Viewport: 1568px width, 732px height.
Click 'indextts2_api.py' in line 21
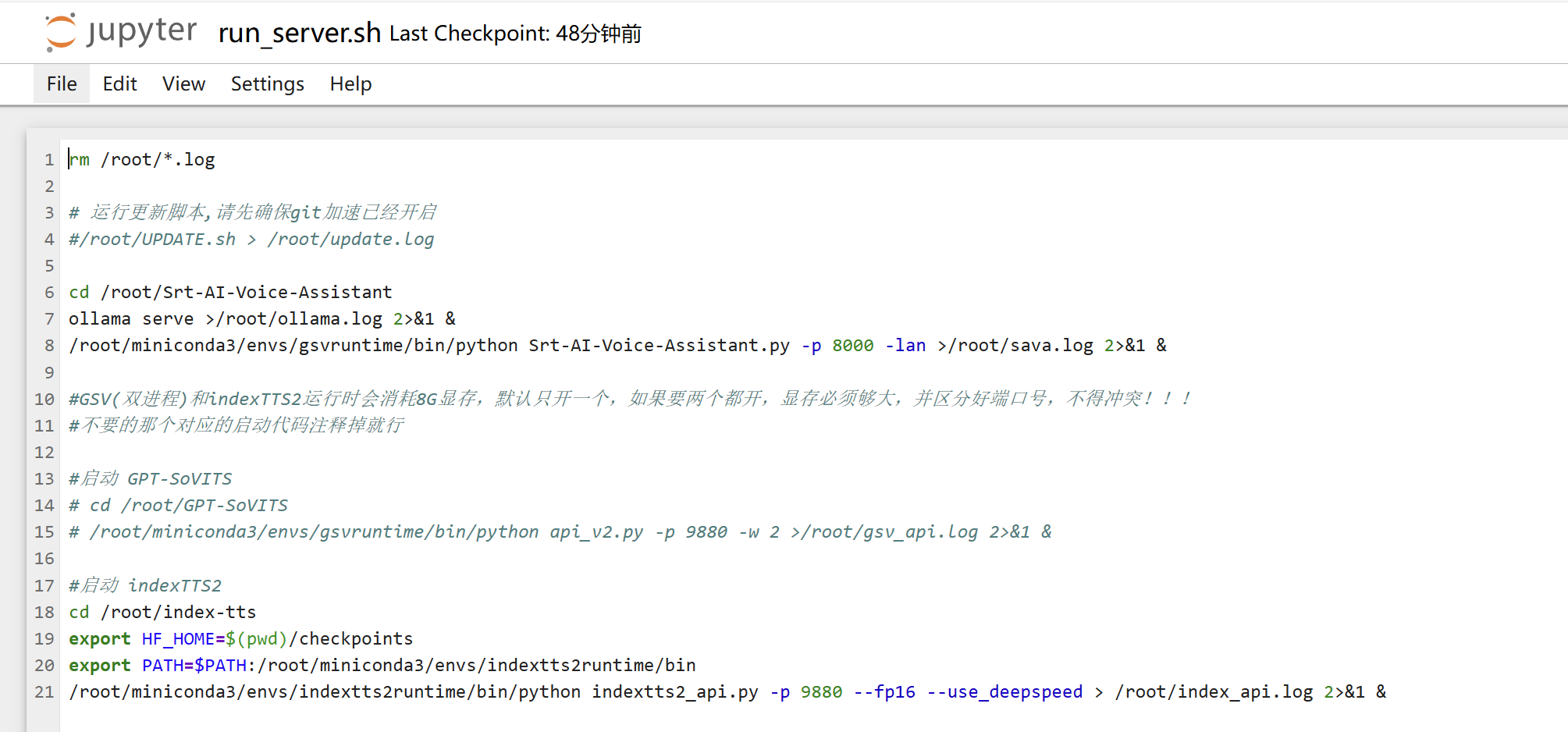point(674,692)
